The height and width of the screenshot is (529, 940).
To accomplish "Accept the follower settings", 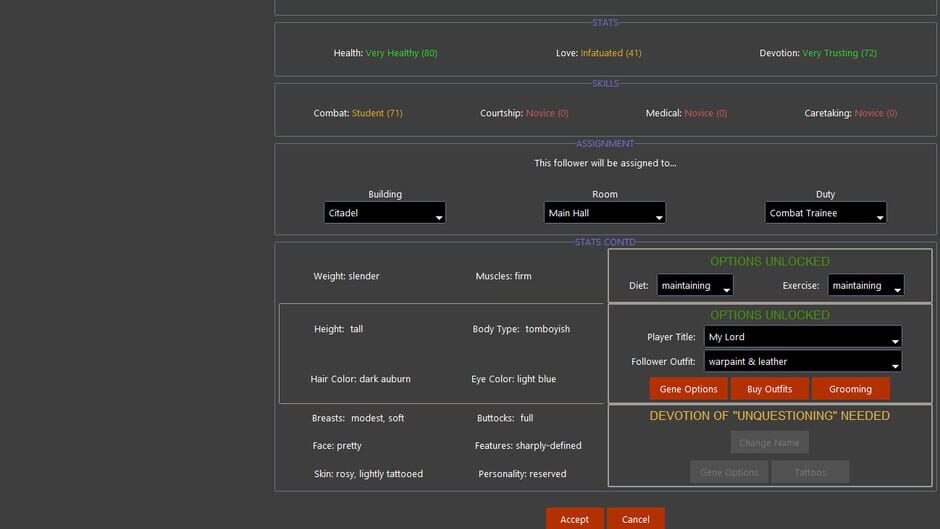I will [574, 519].
